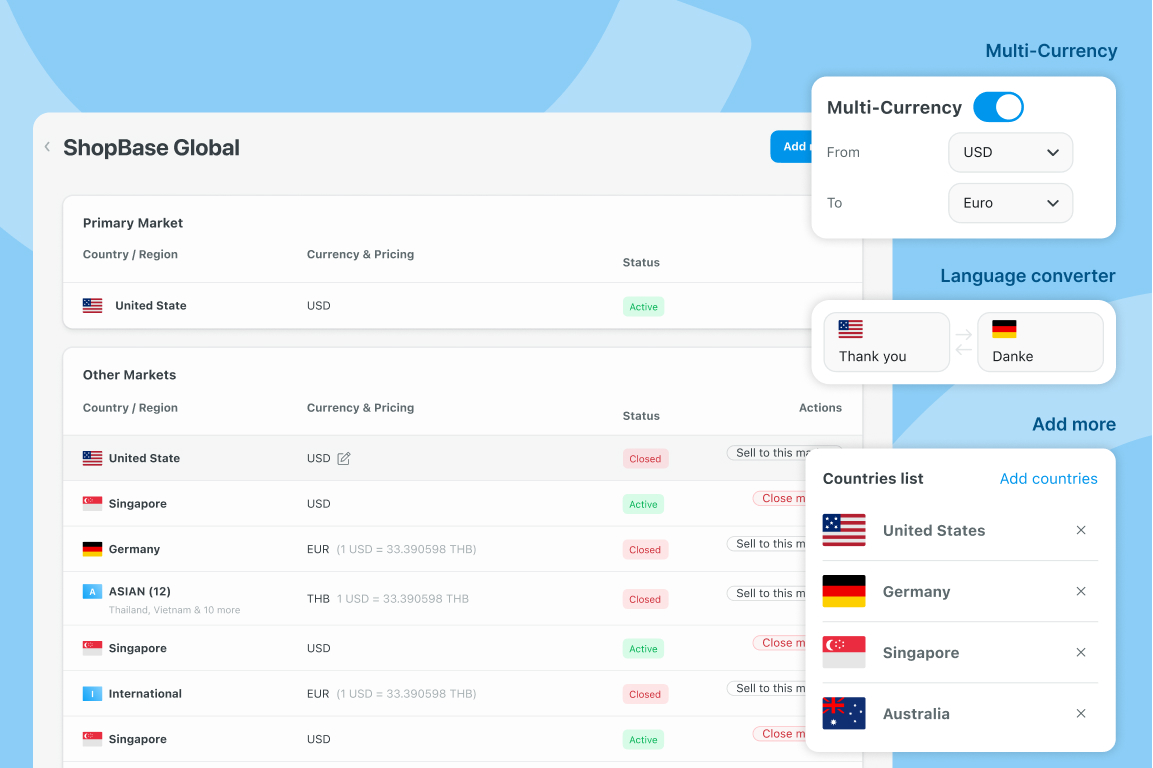Toggle the Multi-Currency switch off
The height and width of the screenshot is (768, 1153).
(x=998, y=107)
